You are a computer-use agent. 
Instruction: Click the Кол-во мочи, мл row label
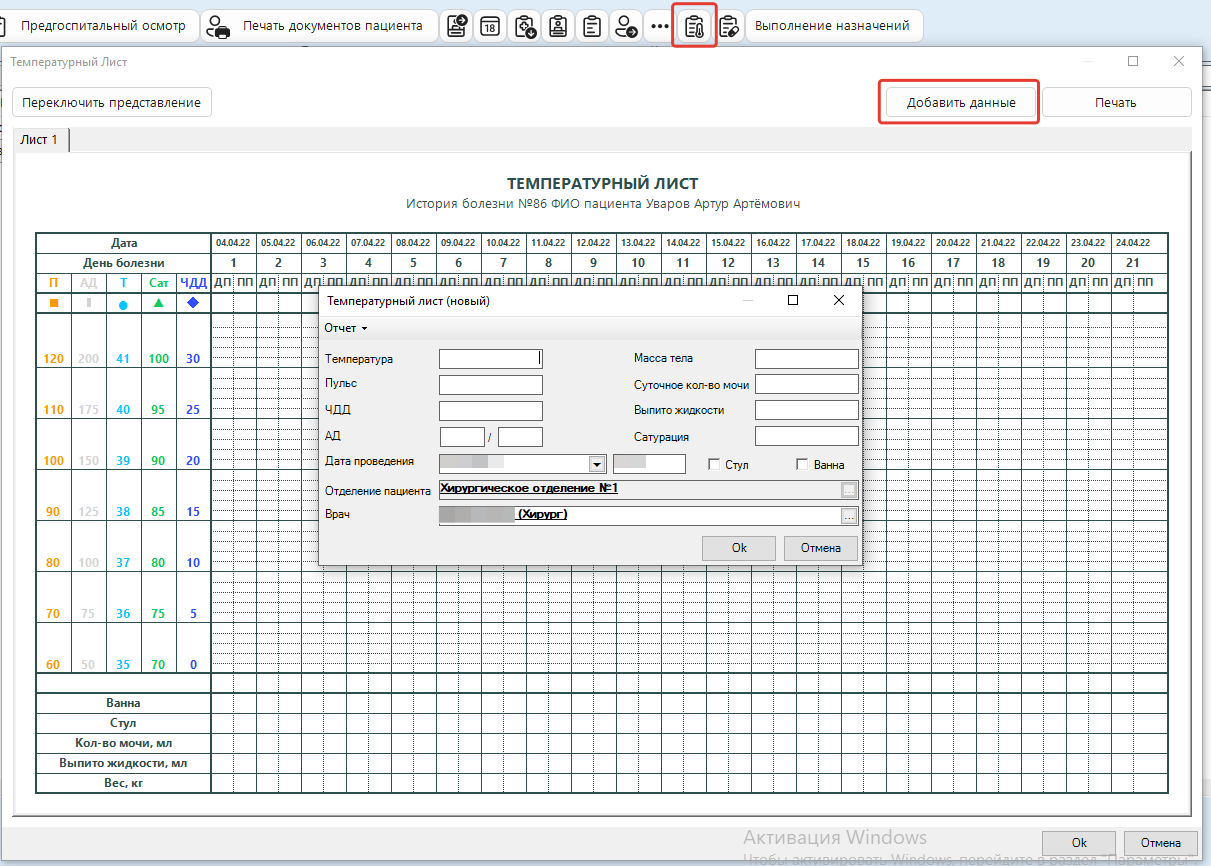coord(123,743)
